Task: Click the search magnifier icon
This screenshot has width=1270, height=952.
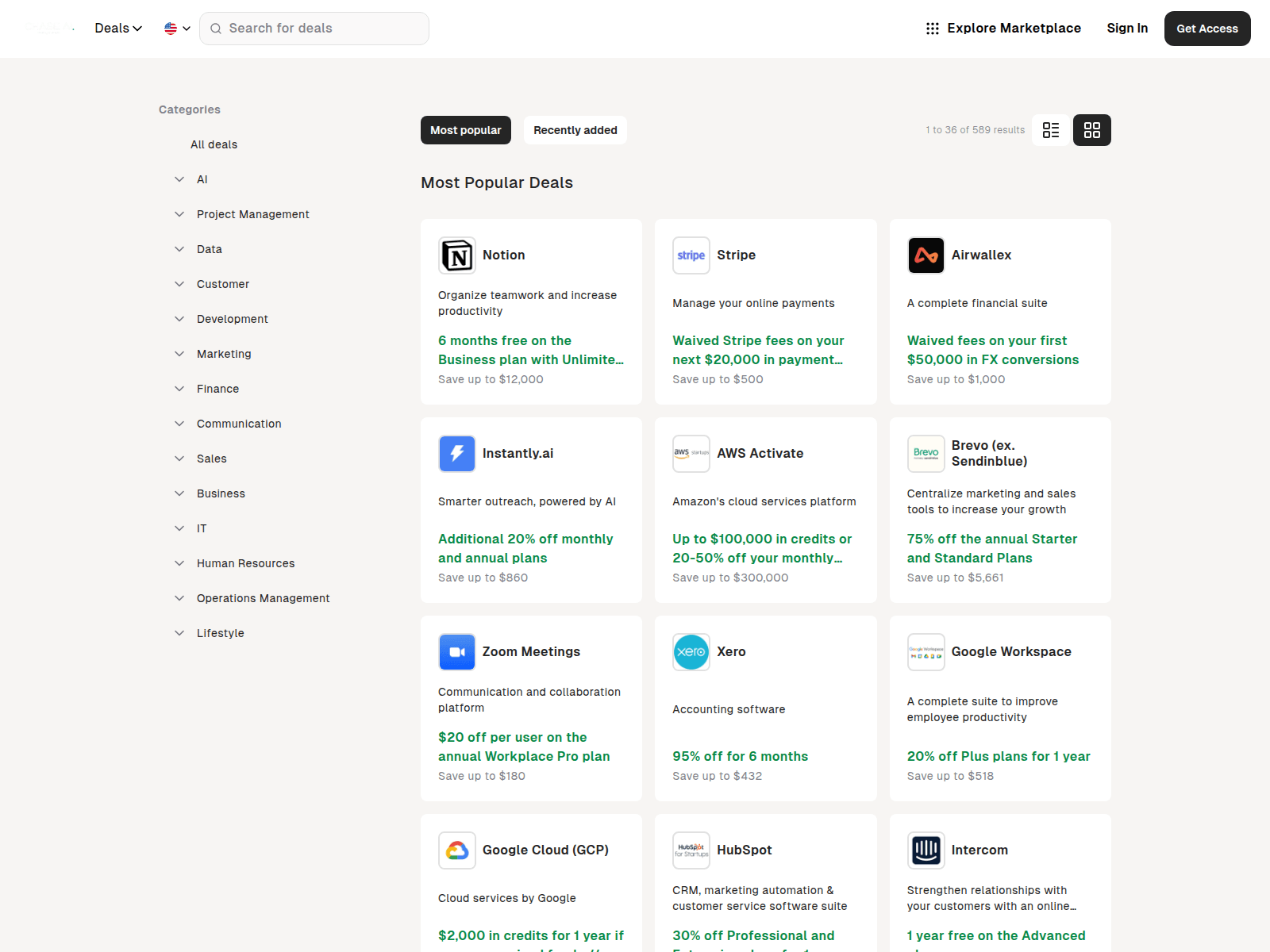Action: click(216, 29)
